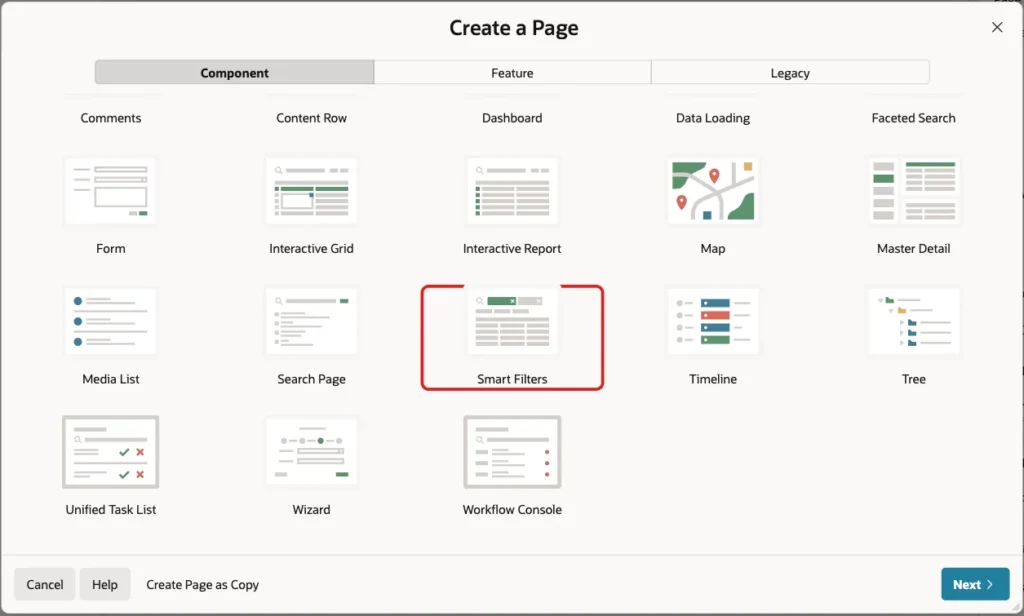Click the Workflow Console text label

click(512, 510)
